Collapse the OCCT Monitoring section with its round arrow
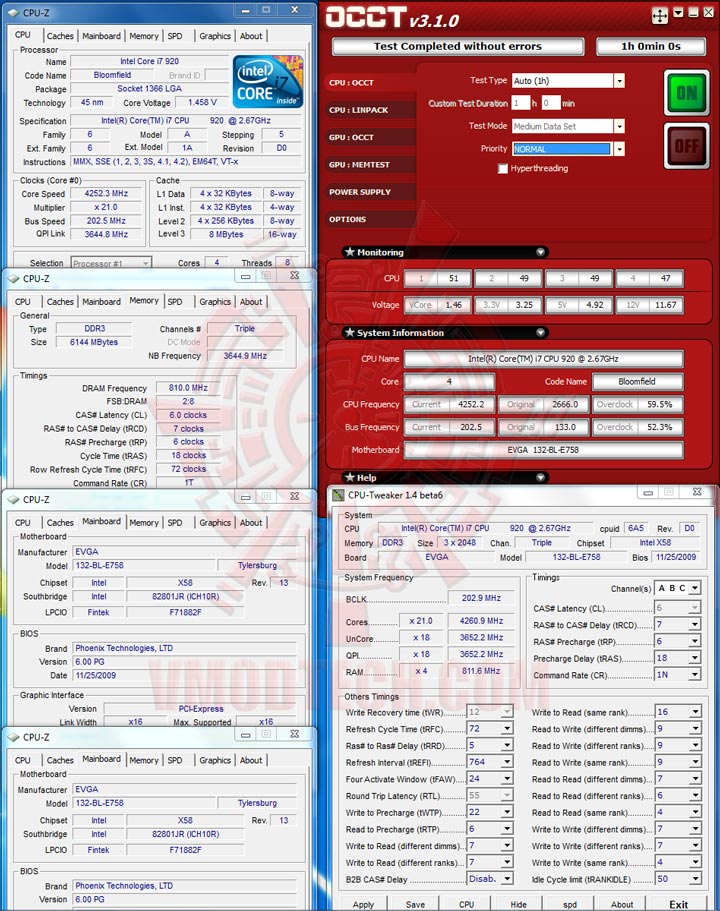Viewport: 720px width, 911px height. tap(540, 252)
